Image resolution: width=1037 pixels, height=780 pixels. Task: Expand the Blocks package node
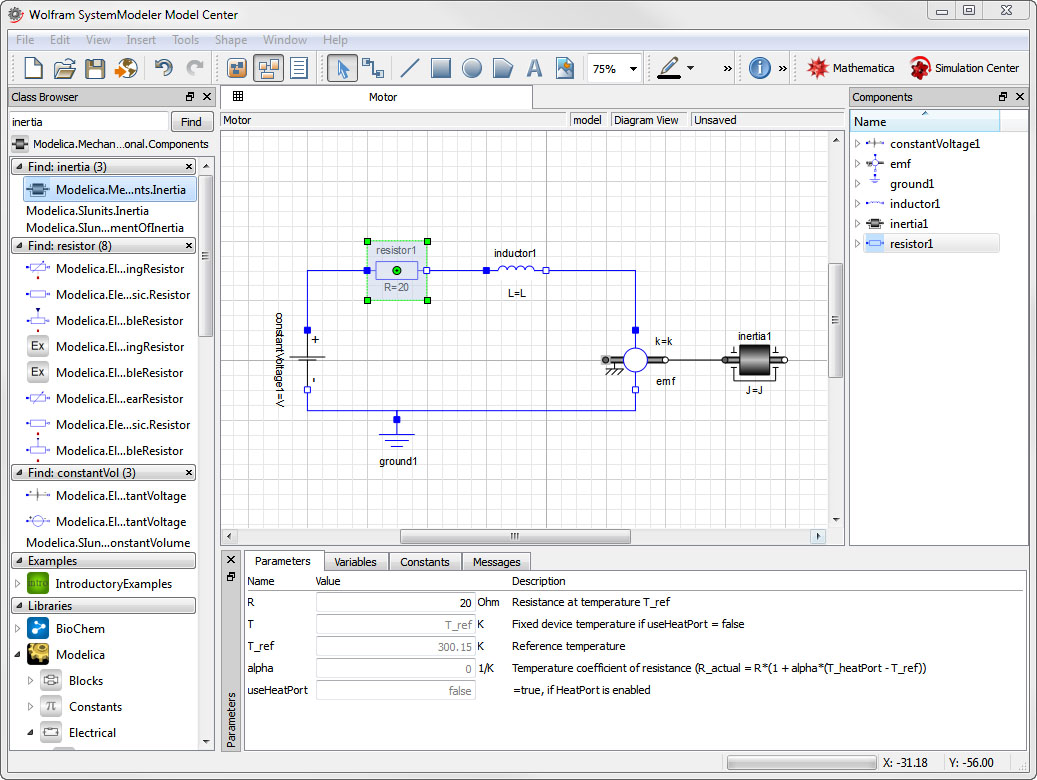(30, 680)
